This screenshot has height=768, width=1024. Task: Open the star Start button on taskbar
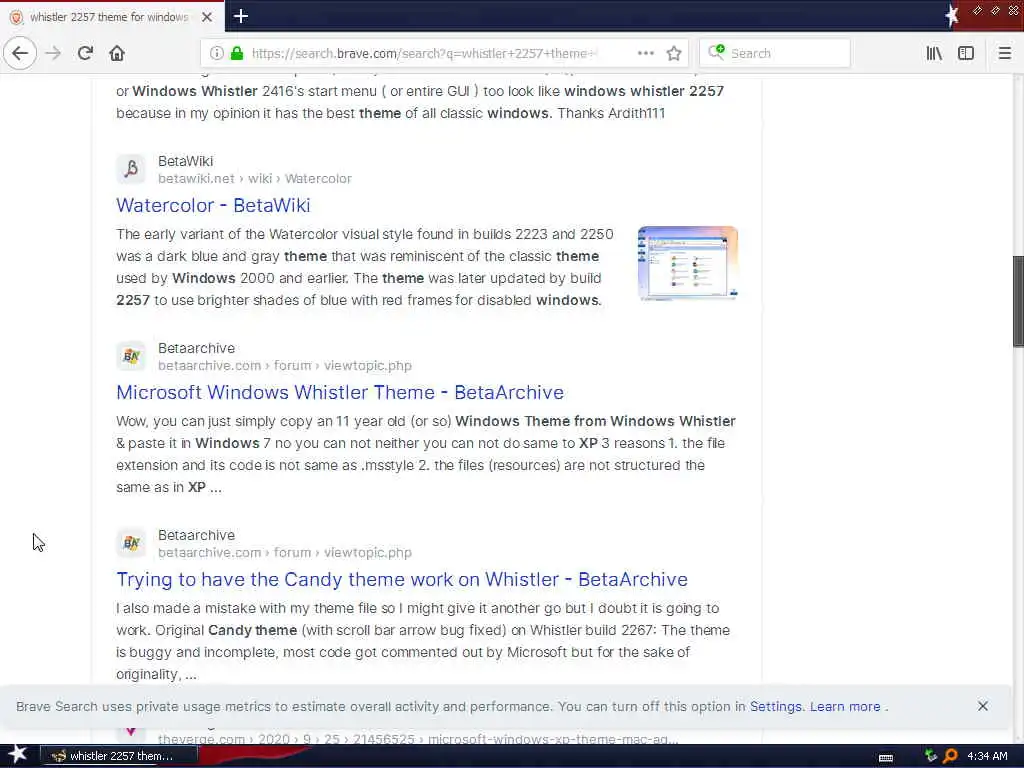[17, 755]
